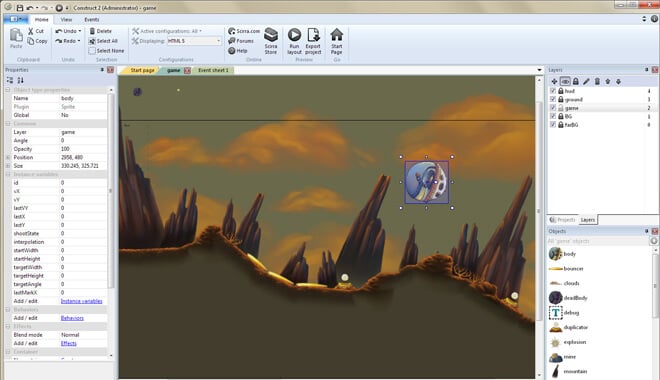Rename the layer with the pencil icon
This screenshot has width=660, height=380.
pos(586,82)
